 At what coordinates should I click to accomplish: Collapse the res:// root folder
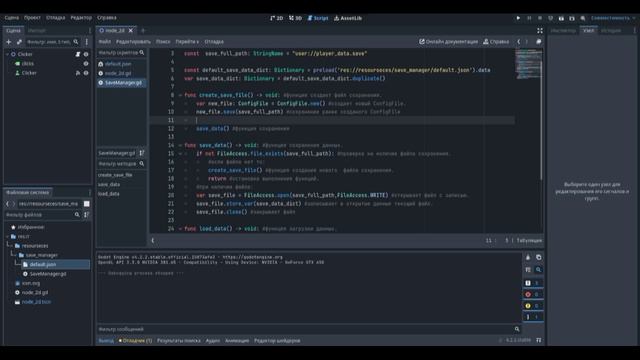point(8,236)
